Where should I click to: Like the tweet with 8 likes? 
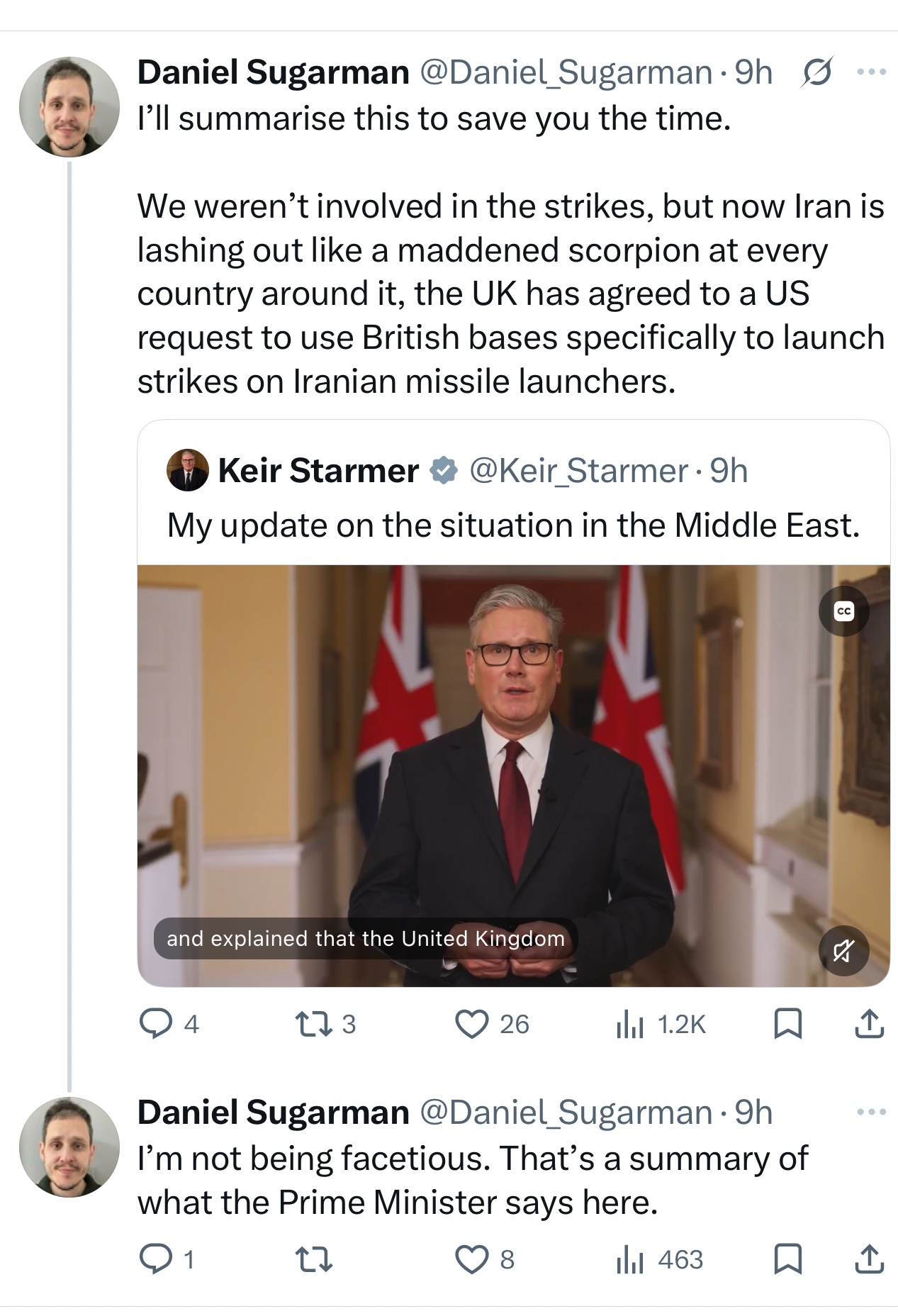pos(472,1259)
